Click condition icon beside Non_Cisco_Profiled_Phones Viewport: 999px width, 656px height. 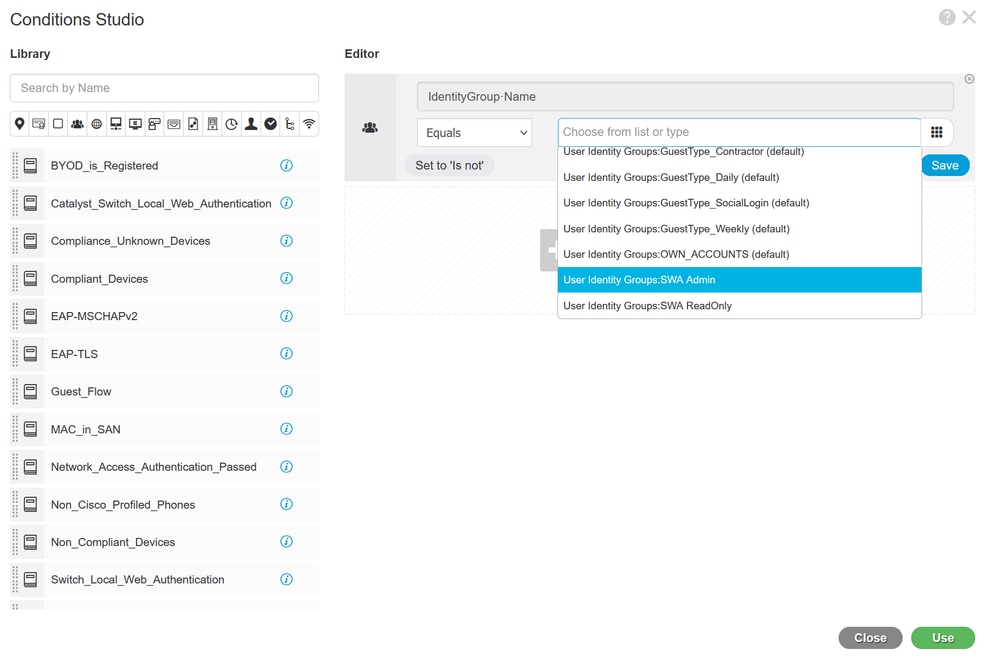click(x=30, y=504)
